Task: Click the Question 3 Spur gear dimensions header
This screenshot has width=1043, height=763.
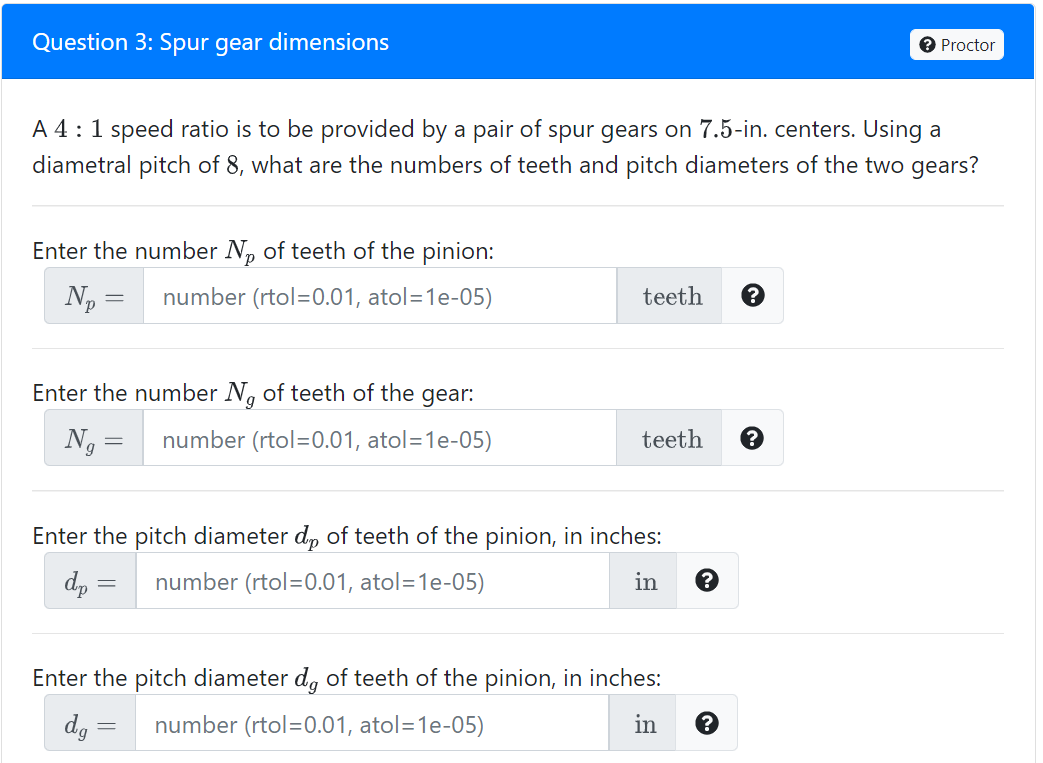Action: click(x=210, y=42)
